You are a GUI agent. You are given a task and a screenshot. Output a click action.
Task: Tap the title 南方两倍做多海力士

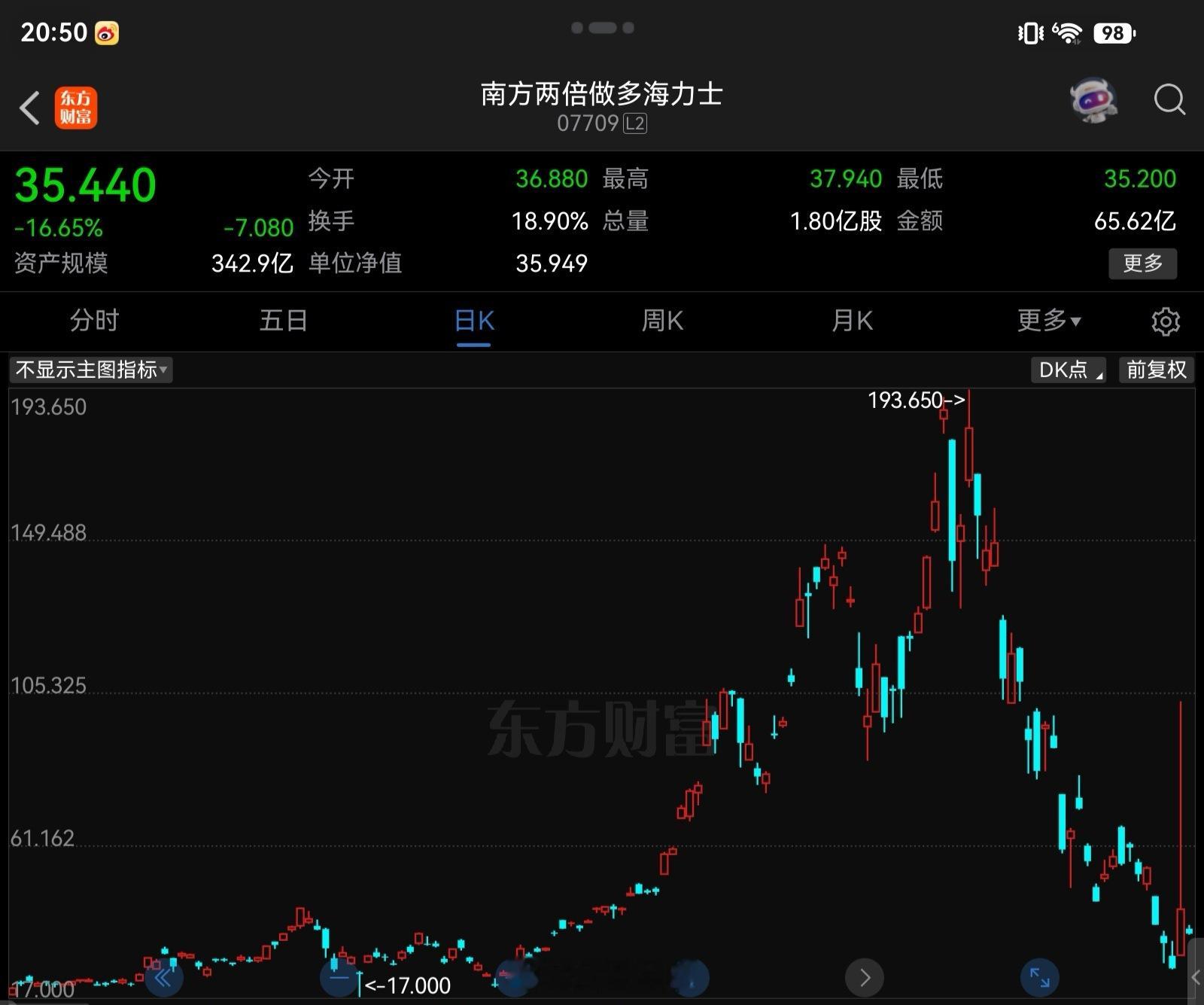coord(602,94)
